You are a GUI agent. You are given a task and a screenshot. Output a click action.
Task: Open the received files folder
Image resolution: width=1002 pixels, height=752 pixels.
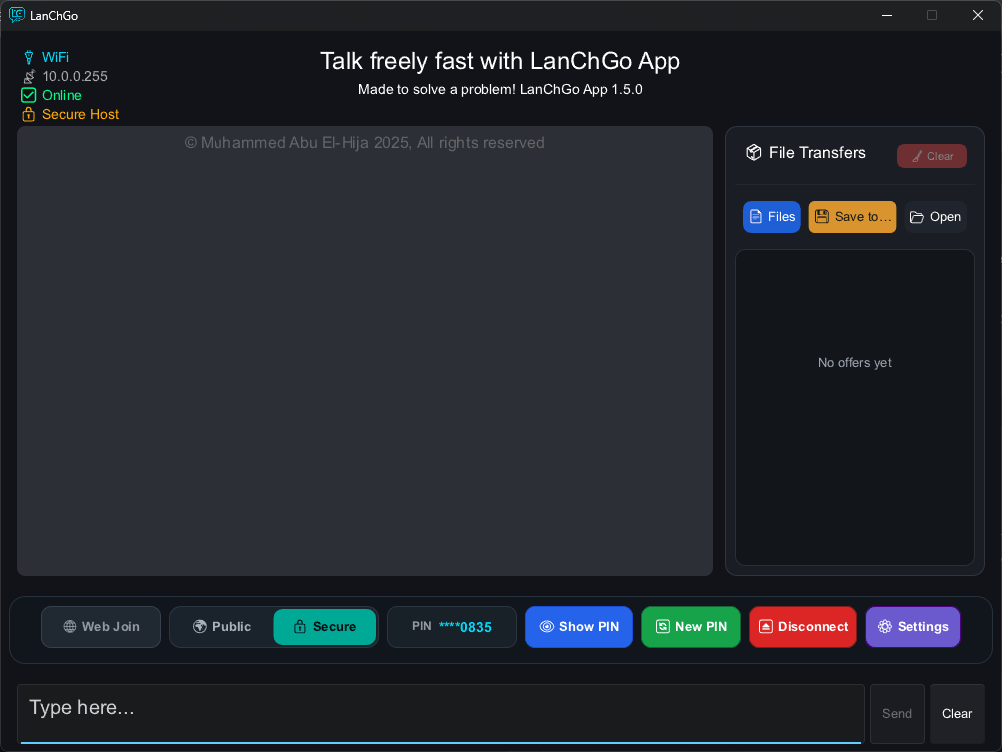pos(935,217)
